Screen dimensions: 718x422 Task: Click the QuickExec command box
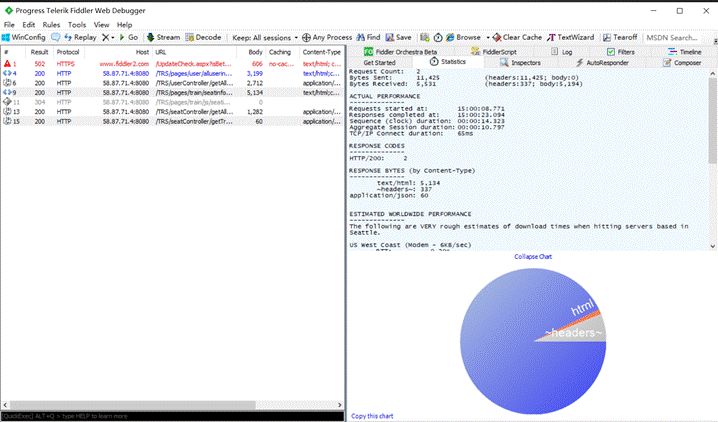tap(172, 416)
